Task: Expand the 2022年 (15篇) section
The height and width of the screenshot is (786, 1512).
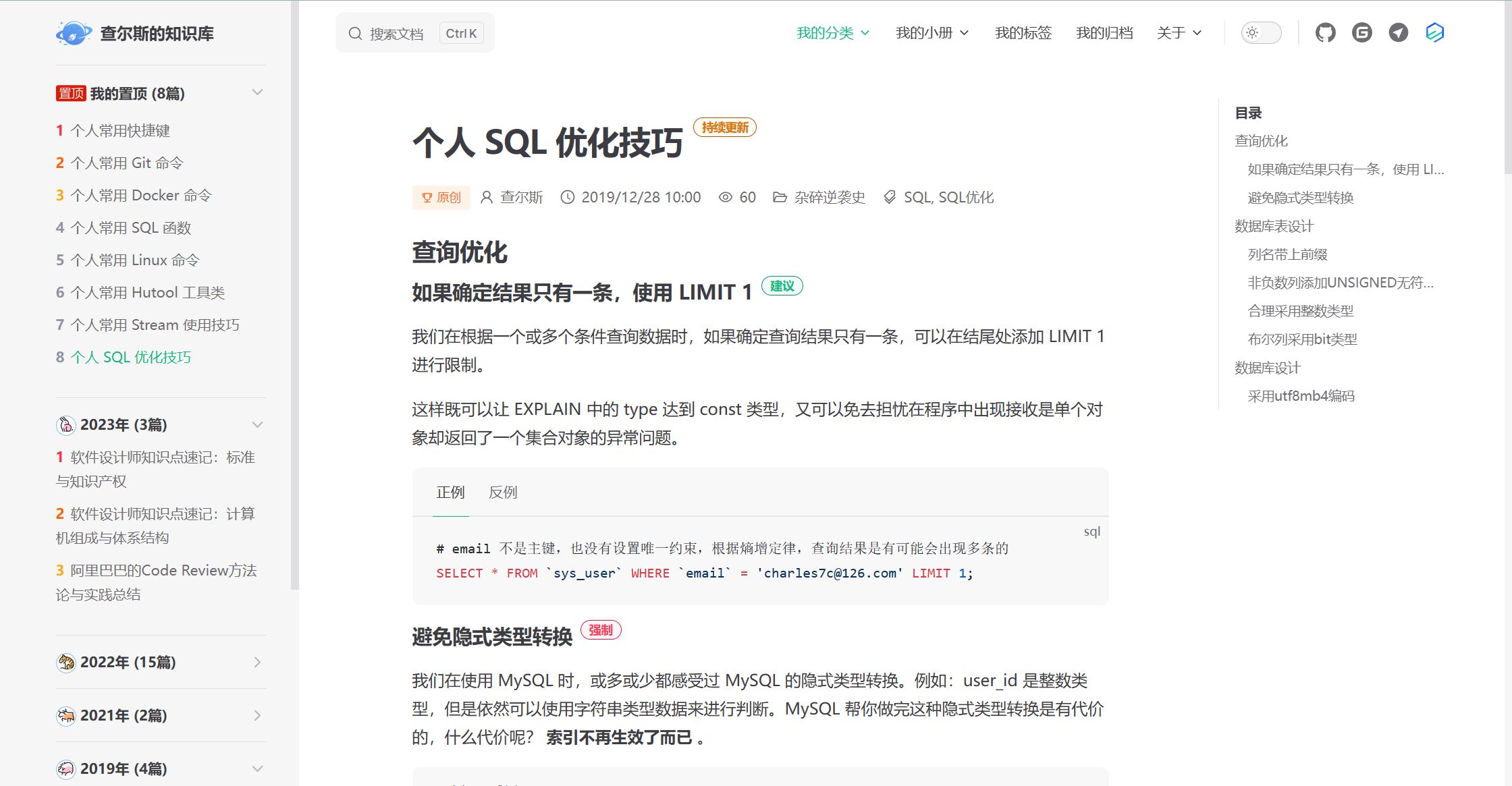Action: (257, 663)
